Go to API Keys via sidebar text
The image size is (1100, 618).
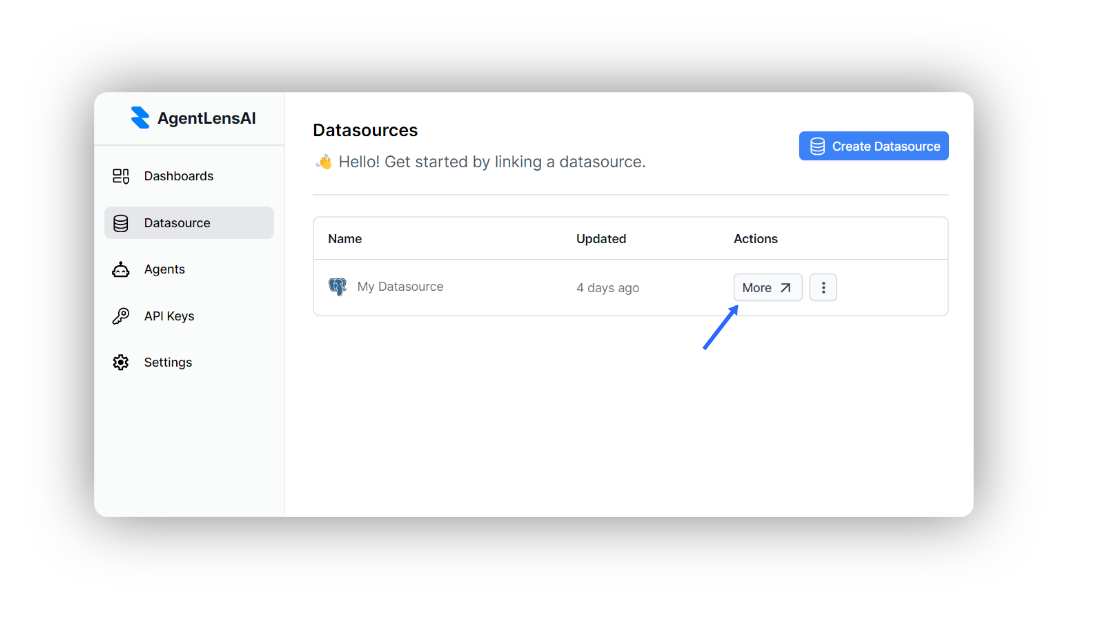pyautogui.click(x=169, y=316)
